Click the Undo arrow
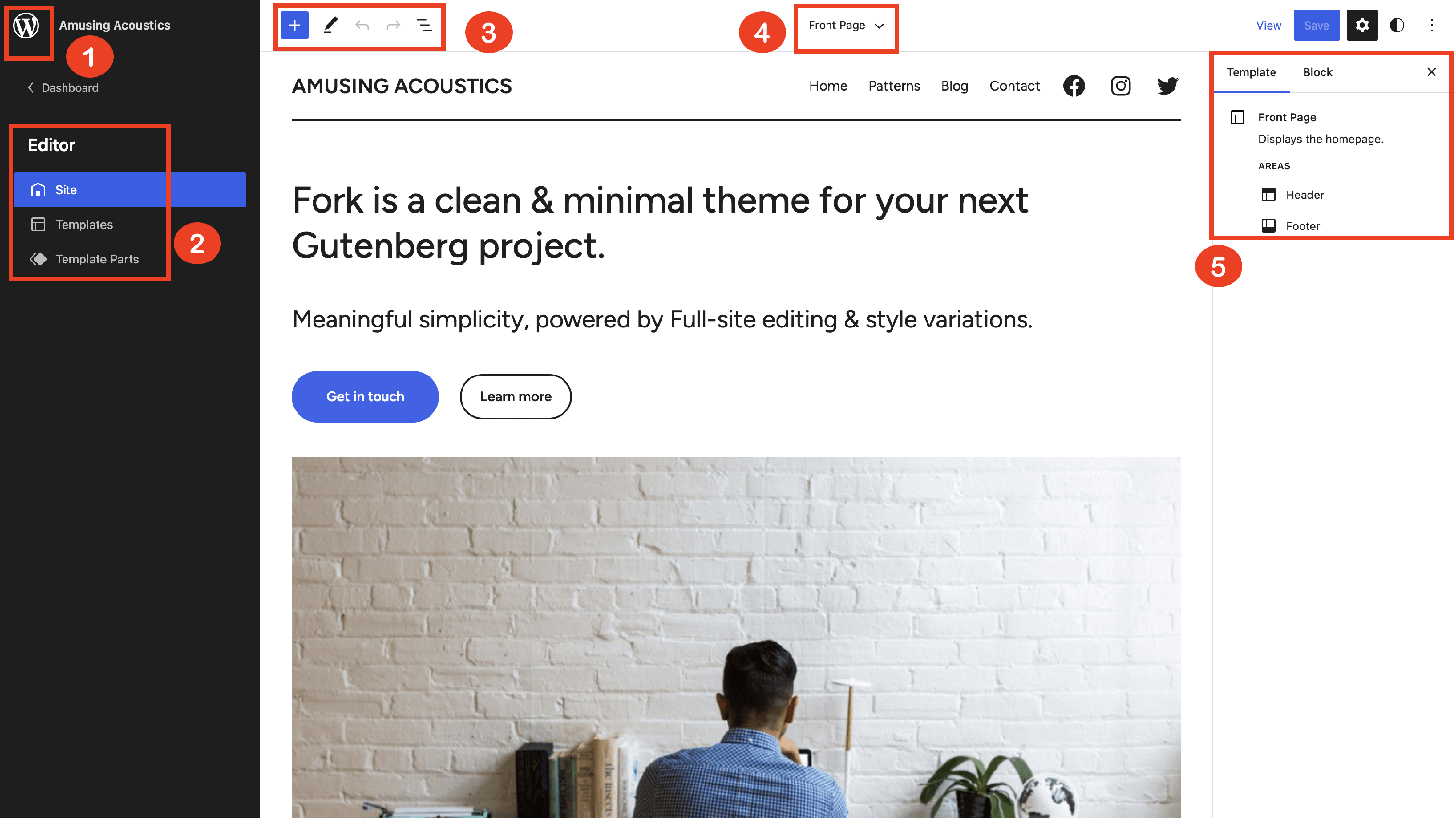The width and height of the screenshot is (1456, 818). pos(363,25)
